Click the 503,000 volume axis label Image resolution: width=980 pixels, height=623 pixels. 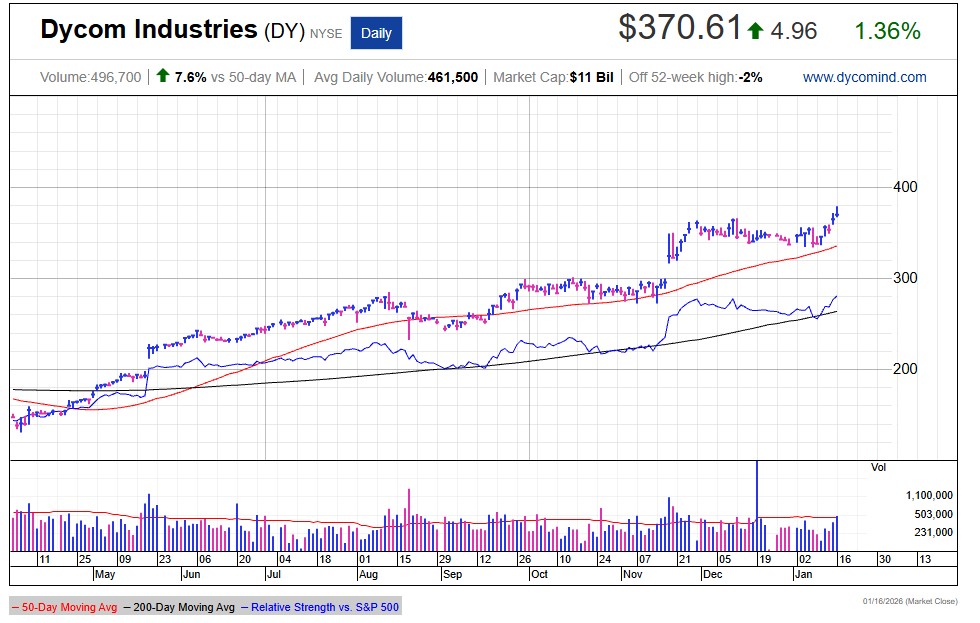tap(934, 514)
